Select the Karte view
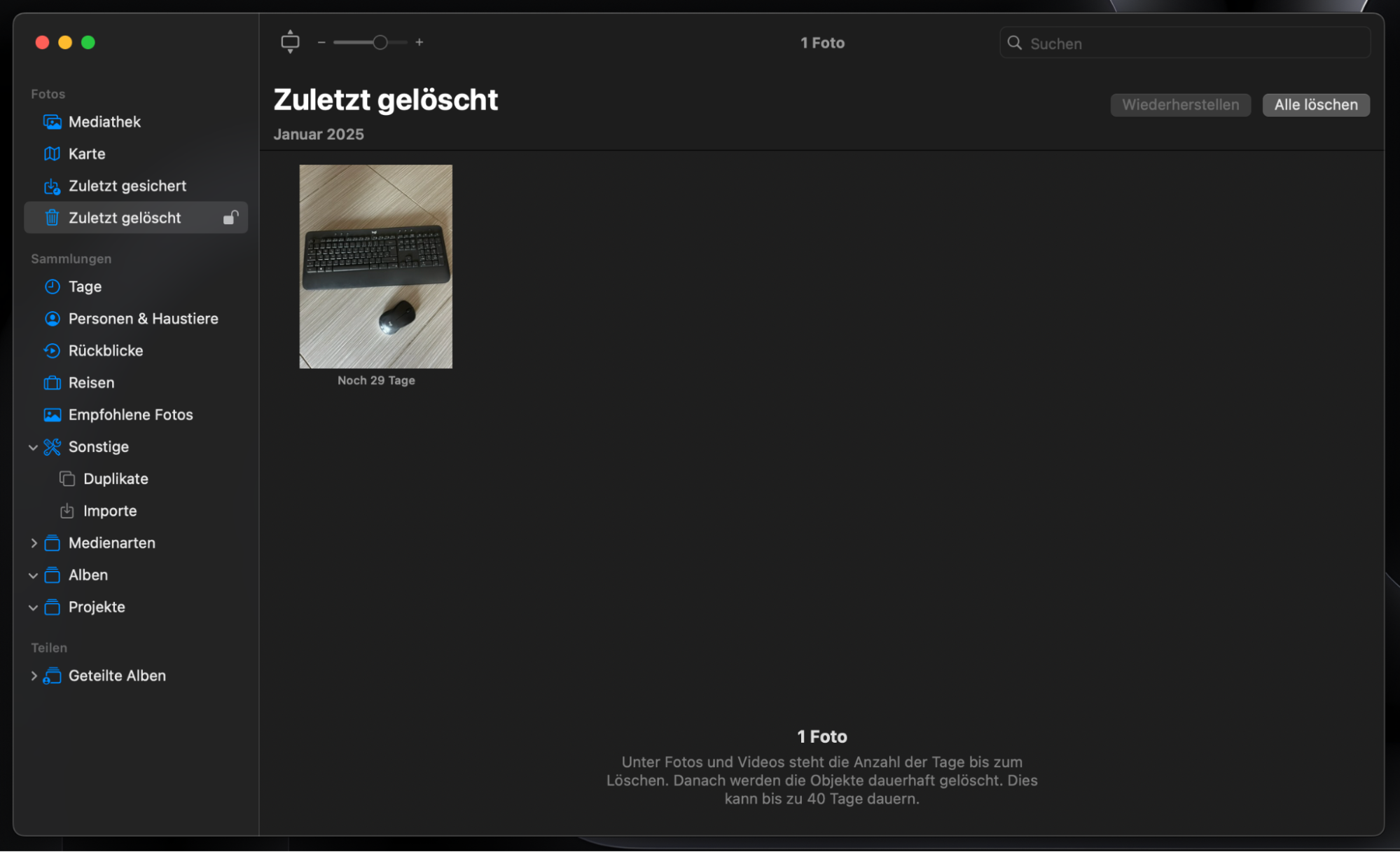 [85, 153]
